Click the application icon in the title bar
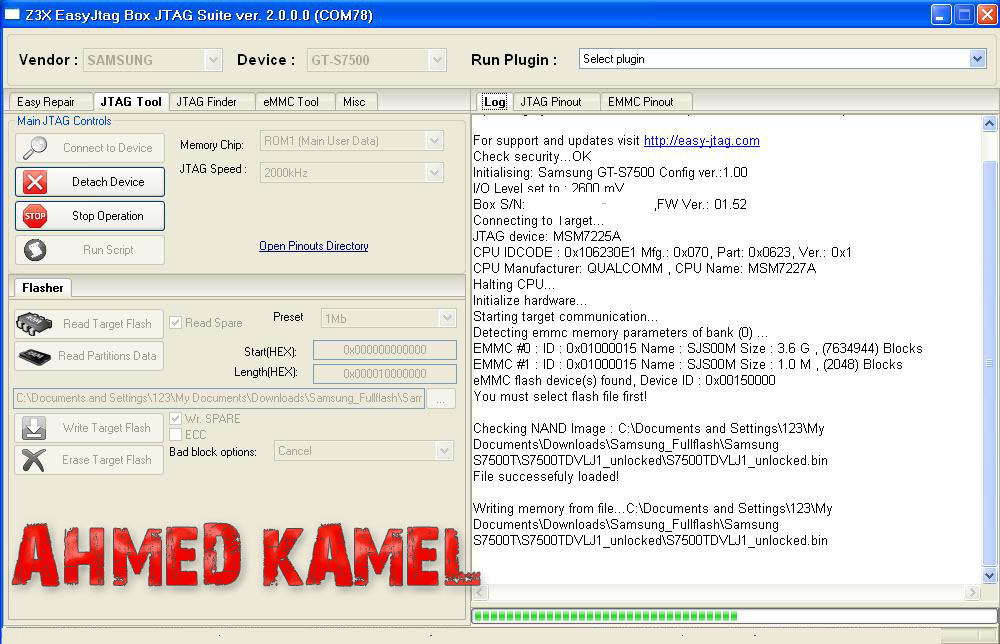This screenshot has width=1000, height=644. point(12,14)
